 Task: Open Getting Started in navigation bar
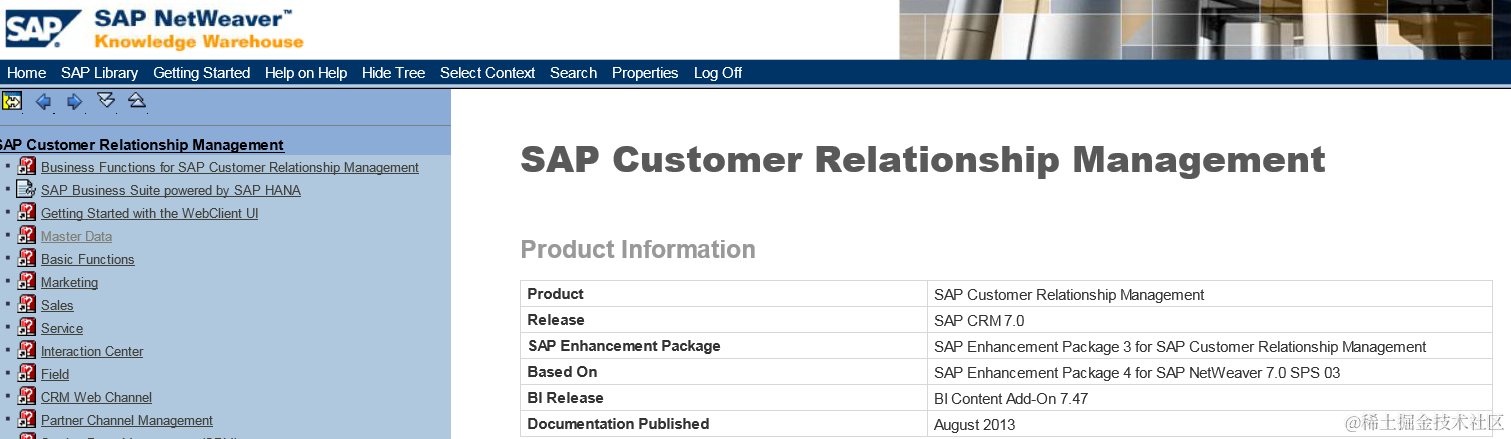coord(202,73)
